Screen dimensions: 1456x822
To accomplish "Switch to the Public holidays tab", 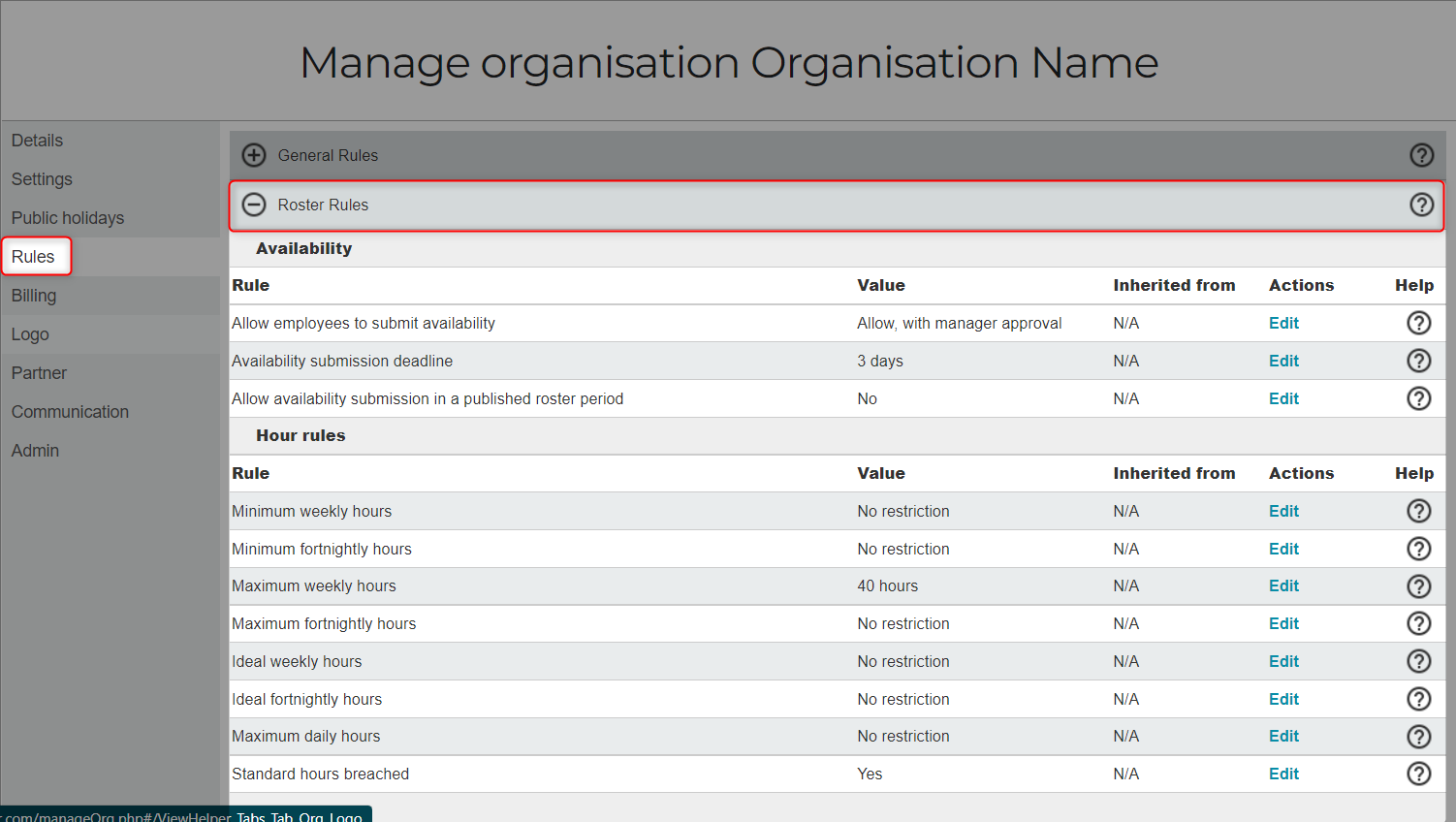I will pos(68,218).
